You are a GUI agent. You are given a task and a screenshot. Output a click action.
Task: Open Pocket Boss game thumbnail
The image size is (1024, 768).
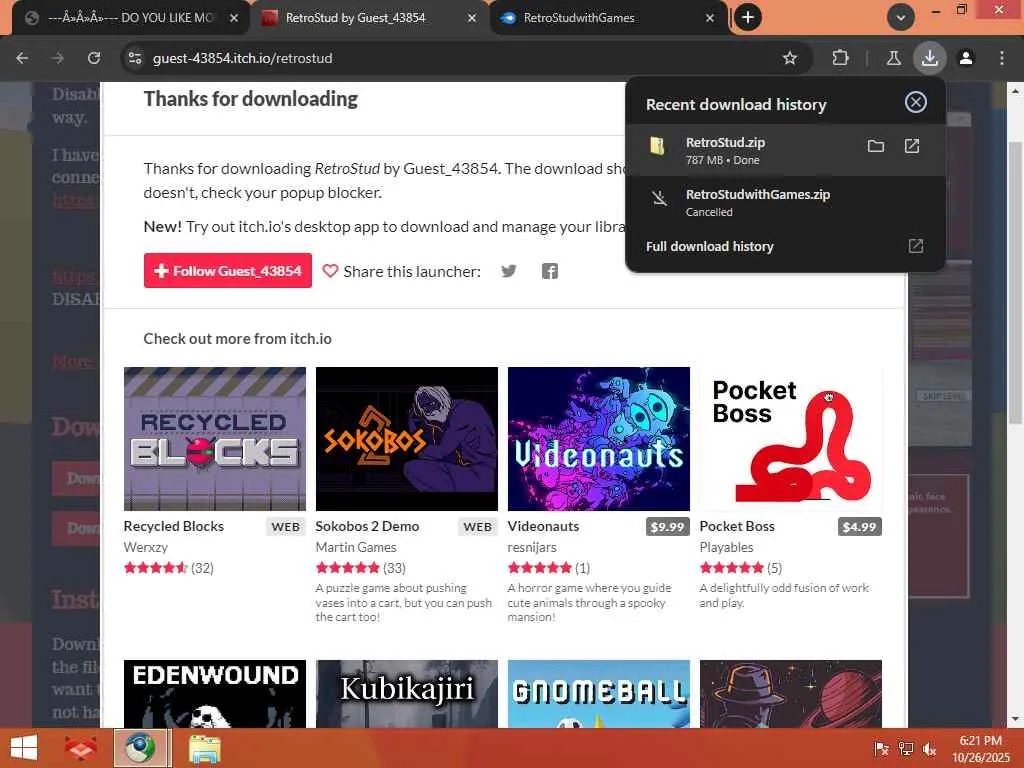(x=791, y=439)
